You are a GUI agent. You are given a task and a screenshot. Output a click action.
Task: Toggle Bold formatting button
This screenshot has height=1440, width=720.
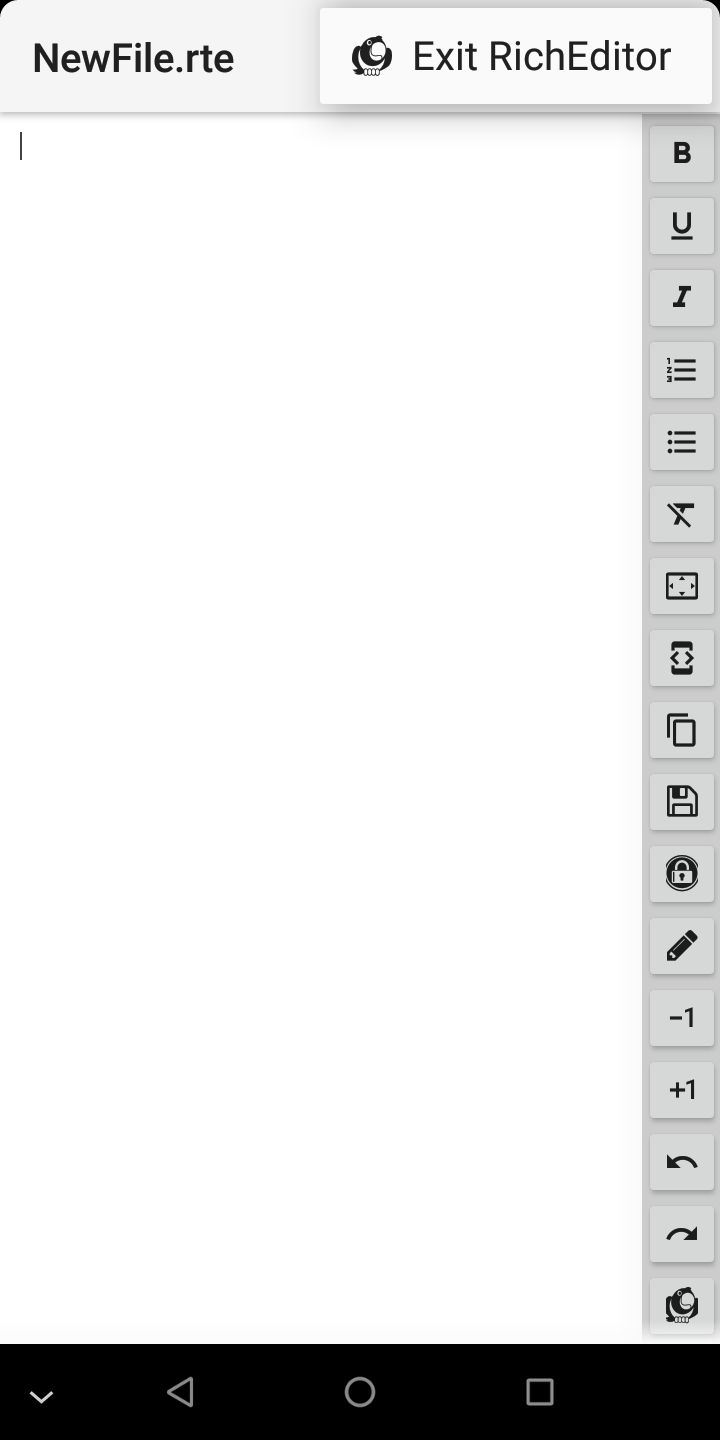pos(682,154)
